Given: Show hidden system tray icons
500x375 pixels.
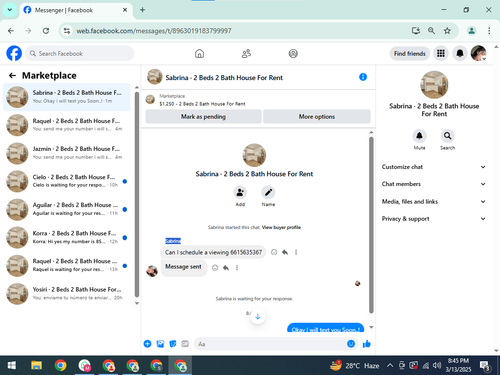Looking at the screenshot, I should click(x=390, y=366).
